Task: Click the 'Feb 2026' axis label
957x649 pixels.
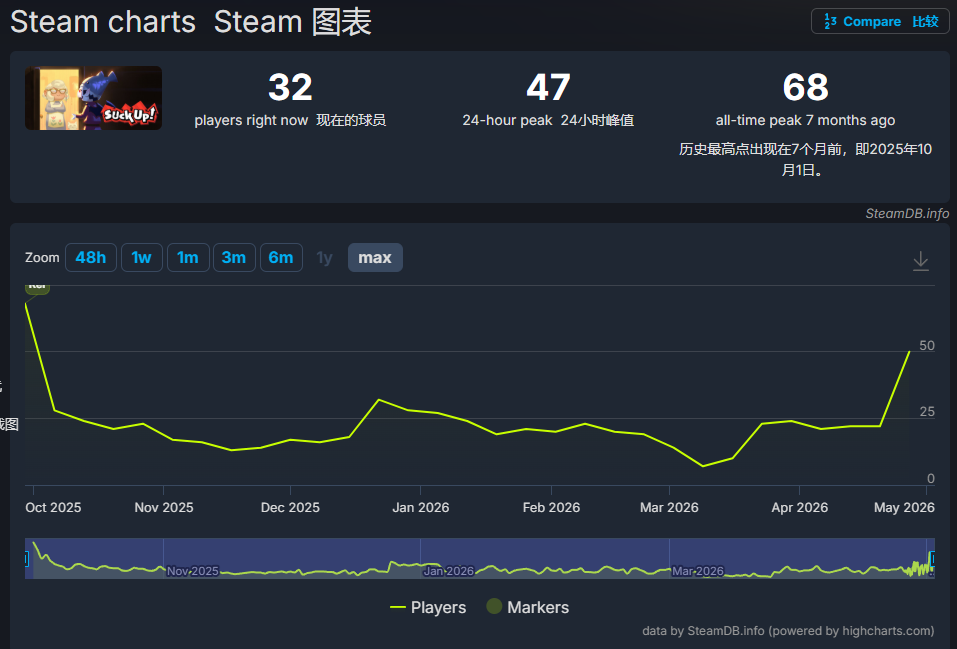Action: [551, 507]
